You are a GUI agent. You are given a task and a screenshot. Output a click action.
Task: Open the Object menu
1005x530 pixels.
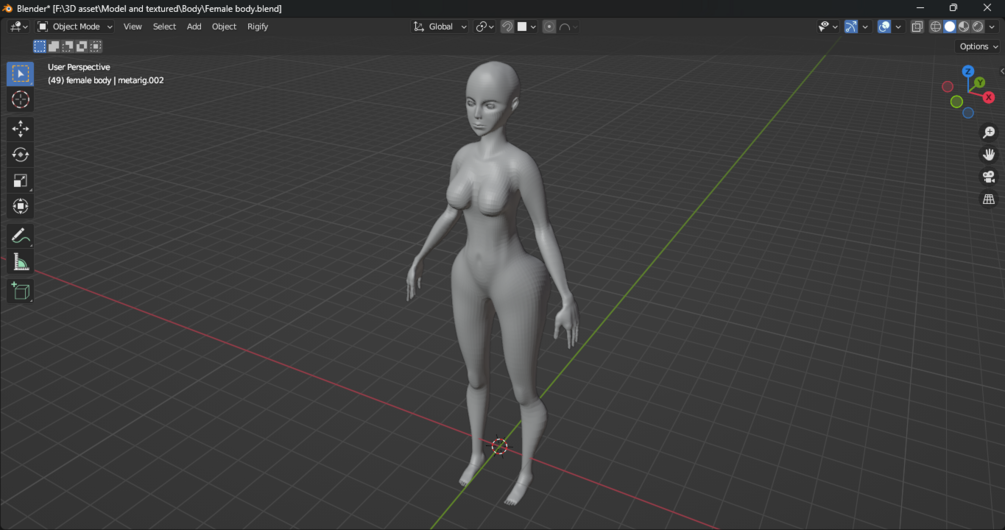(x=224, y=26)
